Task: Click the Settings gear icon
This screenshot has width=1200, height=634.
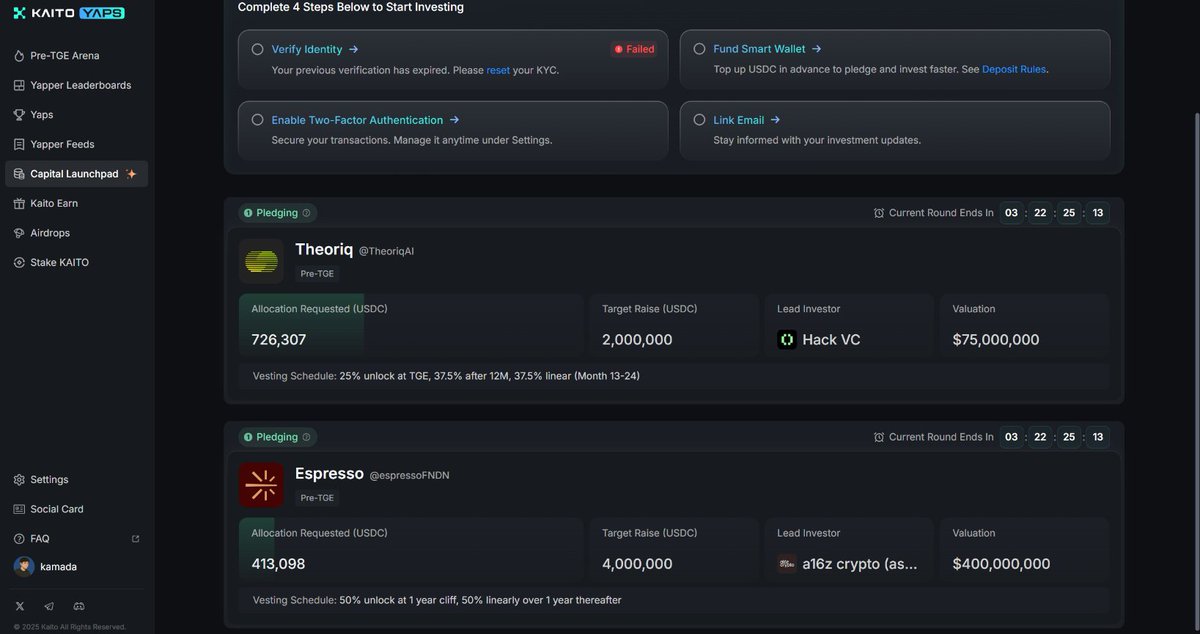Action: click(x=19, y=480)
